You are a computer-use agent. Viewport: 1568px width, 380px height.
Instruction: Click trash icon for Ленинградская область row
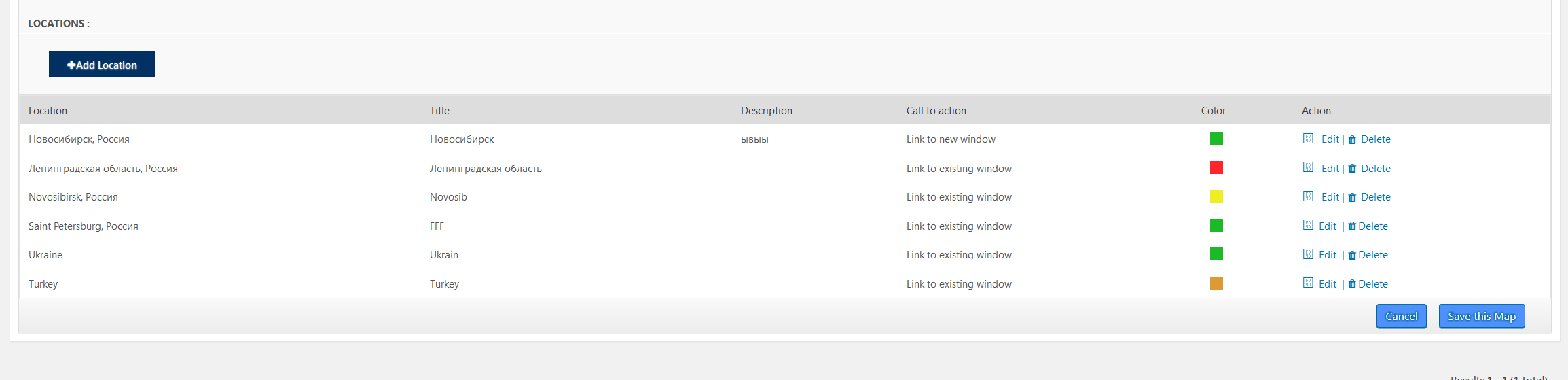pyautogui.click(x=1352, y=169)
